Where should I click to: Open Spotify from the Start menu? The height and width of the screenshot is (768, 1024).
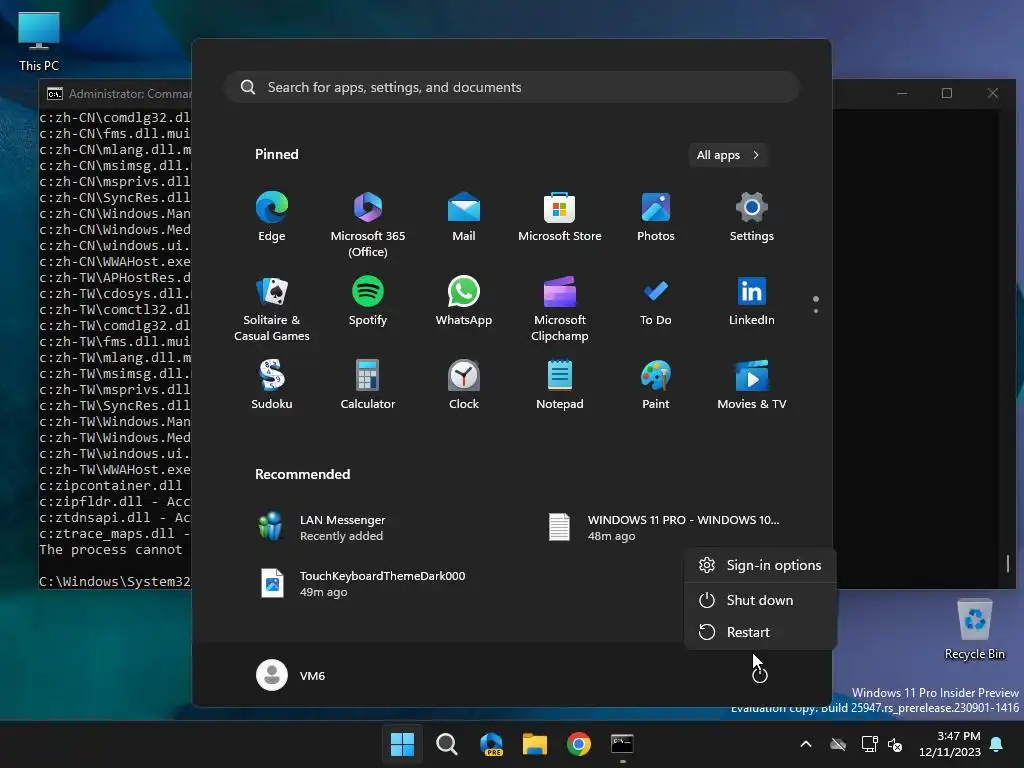coord(368,301)
